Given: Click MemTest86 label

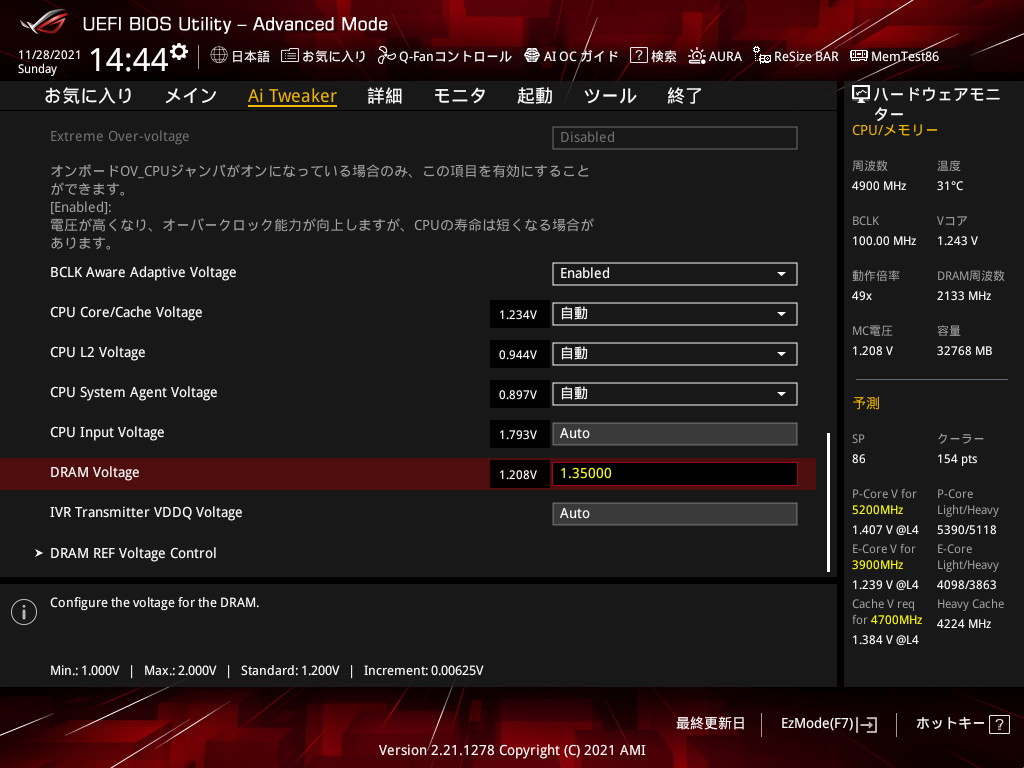Looking at the screenshot, I should pos(905,56).
